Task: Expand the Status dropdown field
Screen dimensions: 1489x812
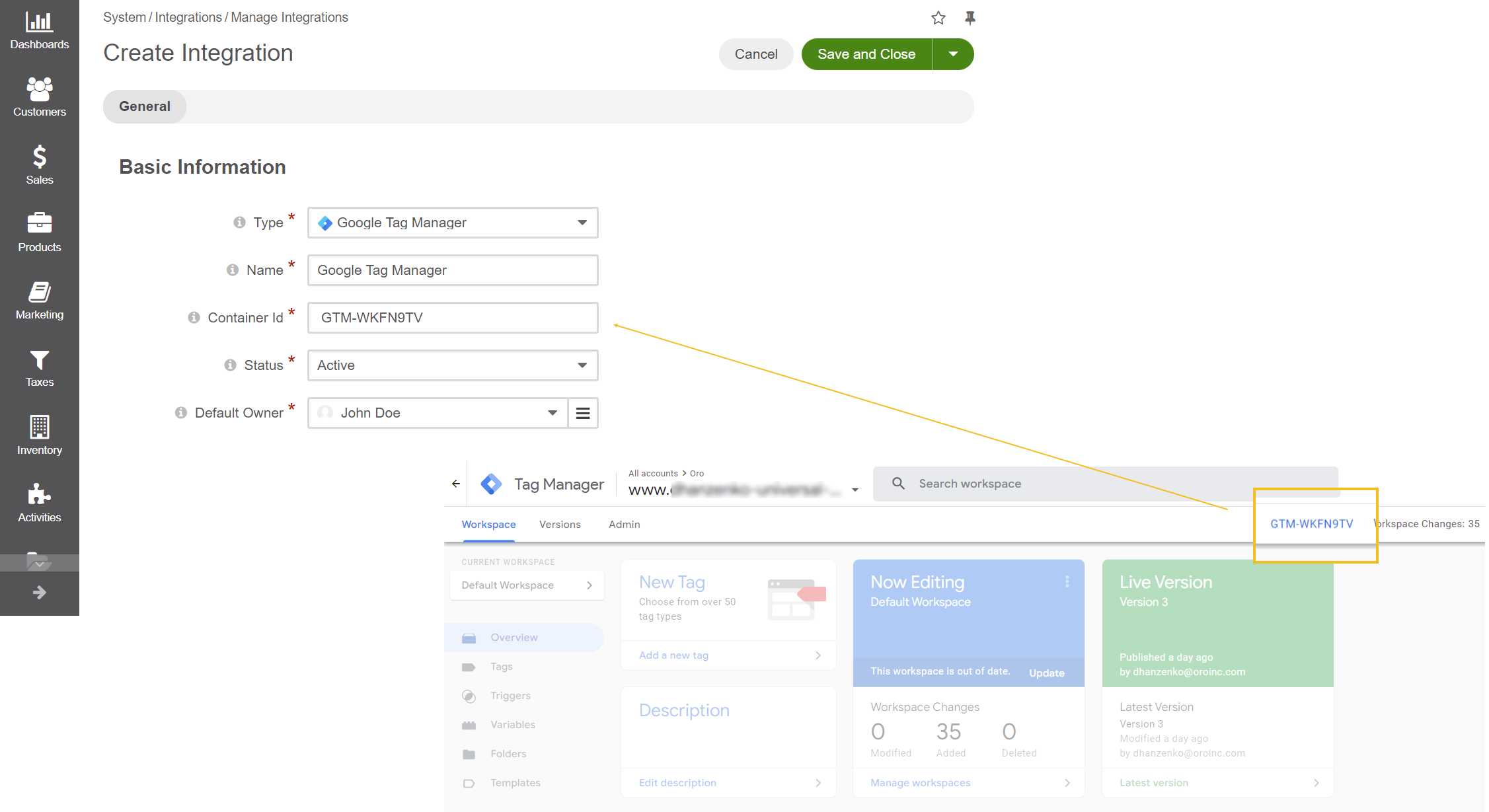Action: tap(582, 365)
